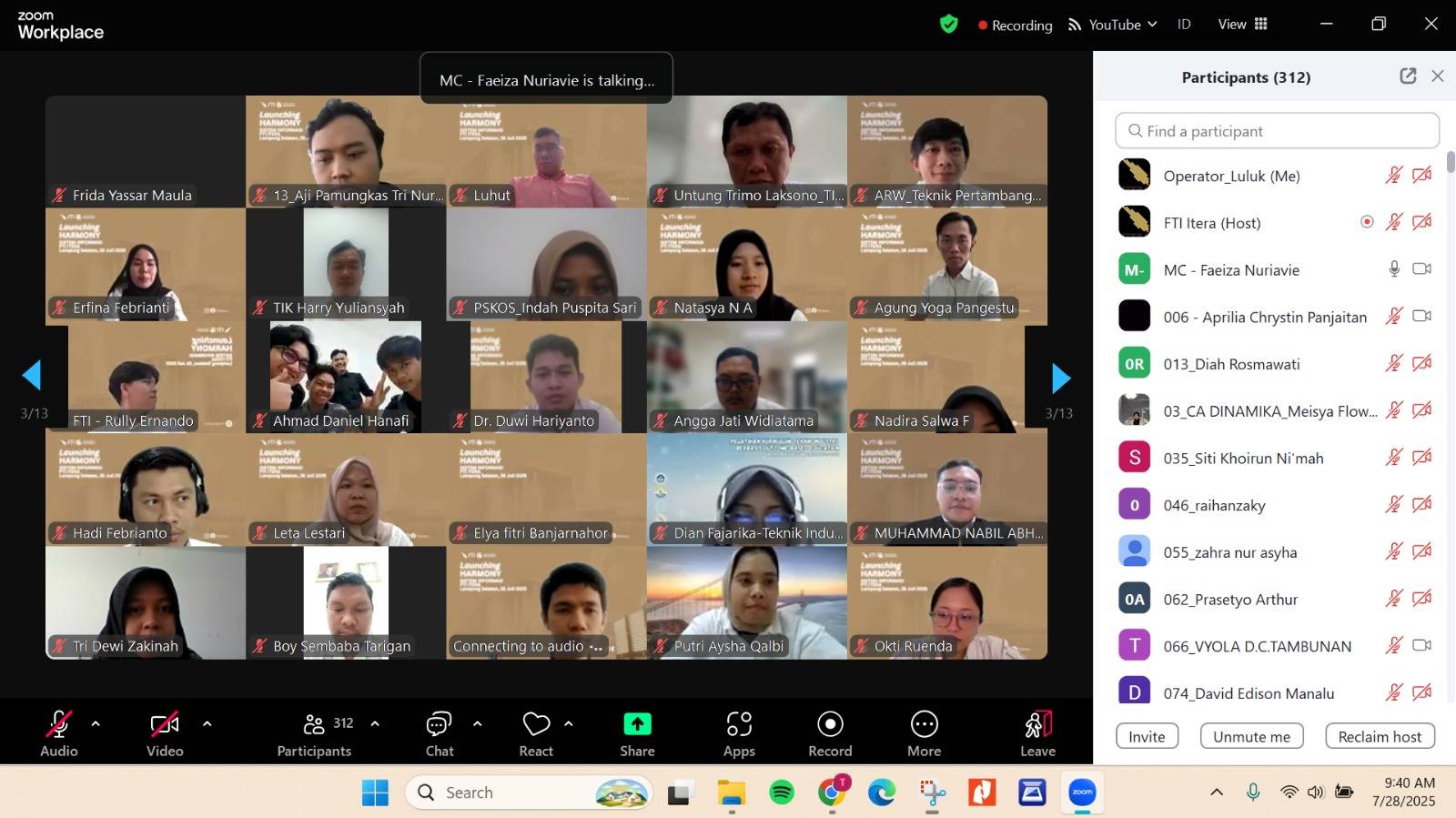Open the Share screen icon
1456x818 pixels.
click(x=637, y=725)
